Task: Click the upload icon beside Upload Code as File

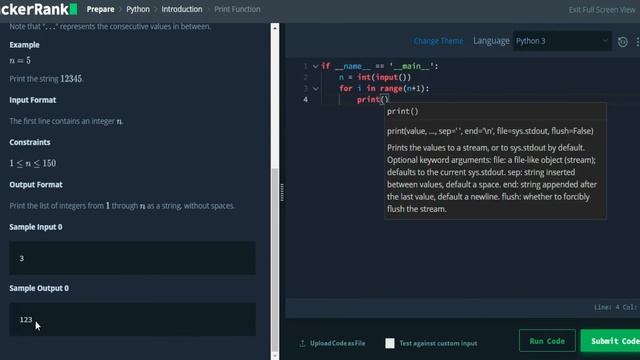Action: [302, 343]
